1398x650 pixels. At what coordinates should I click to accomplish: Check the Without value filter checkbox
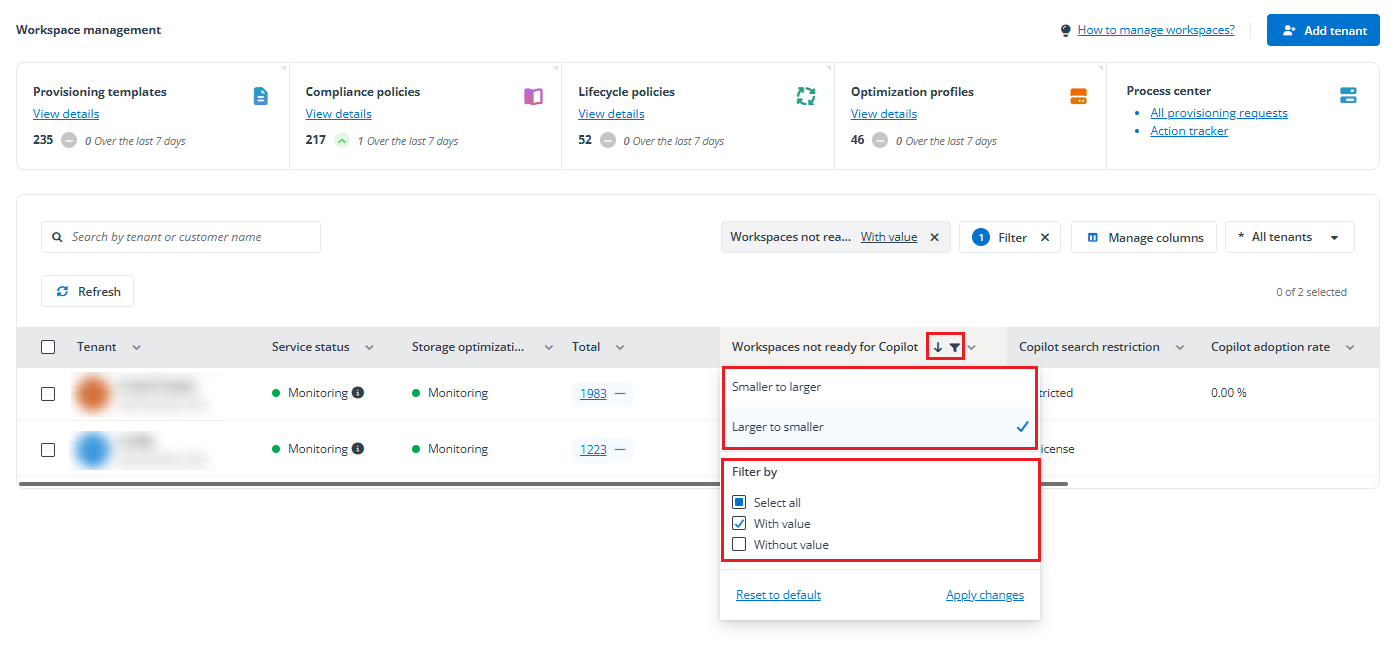click(x=739, y=544)
